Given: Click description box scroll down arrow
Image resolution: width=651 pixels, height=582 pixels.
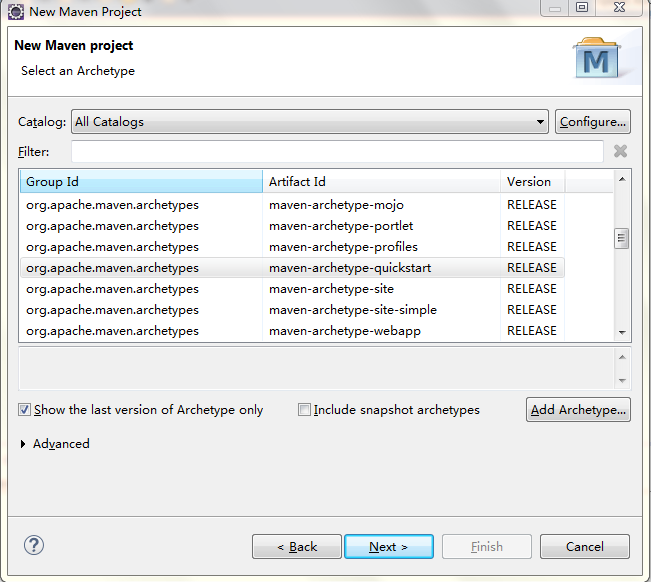Looking at the screenshot, I should 622,380.
